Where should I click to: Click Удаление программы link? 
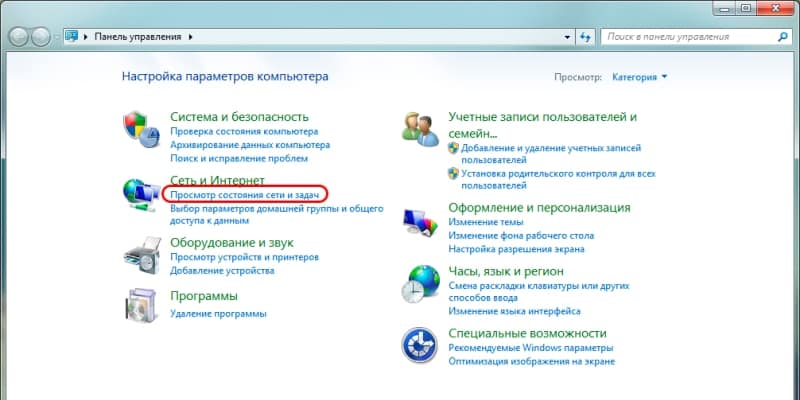218,314
